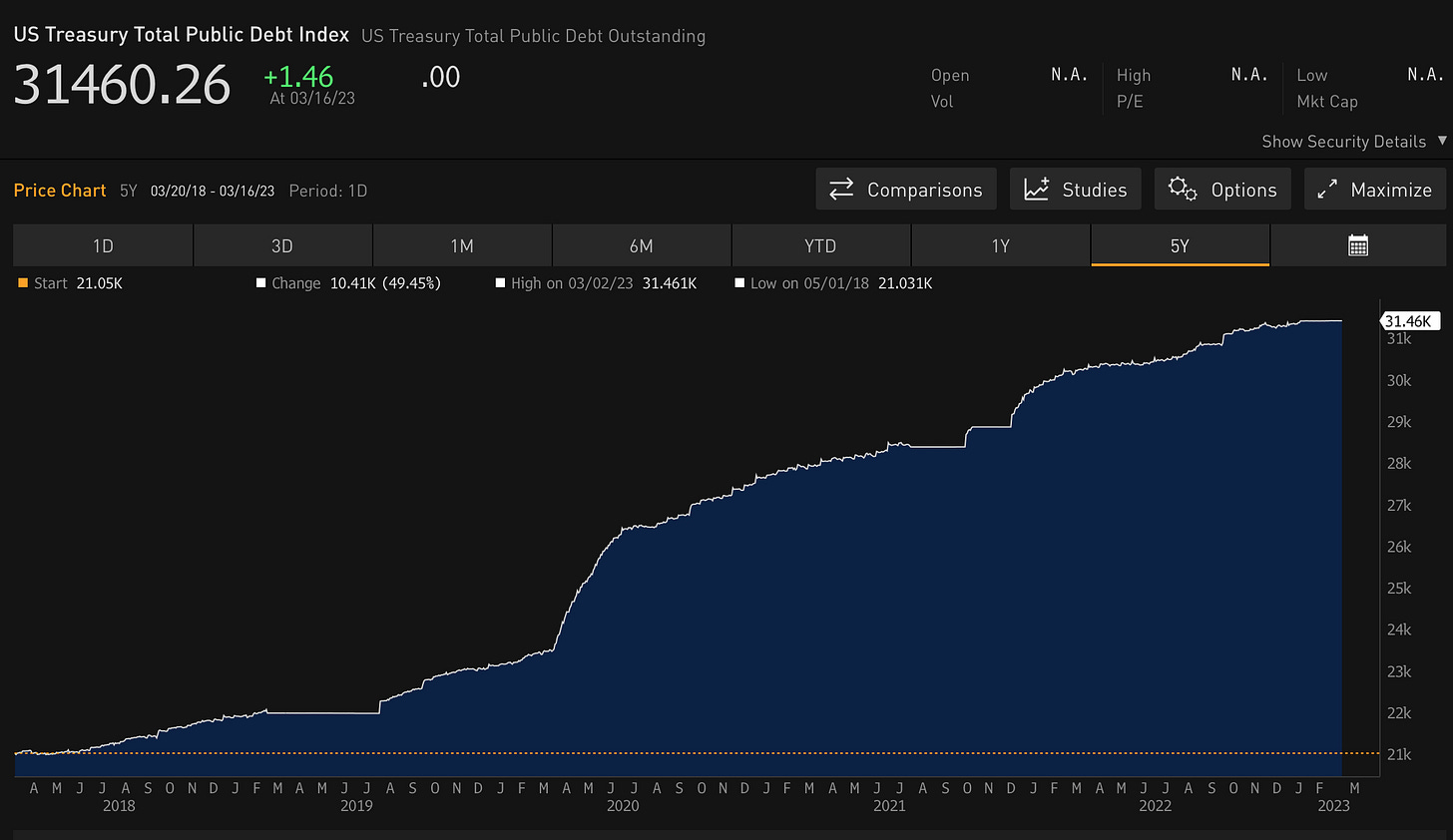Screen dimensions: 1453x840
Task: Toggle the Low on 05/01/18 legend swatch
Action: pos(740,283)
